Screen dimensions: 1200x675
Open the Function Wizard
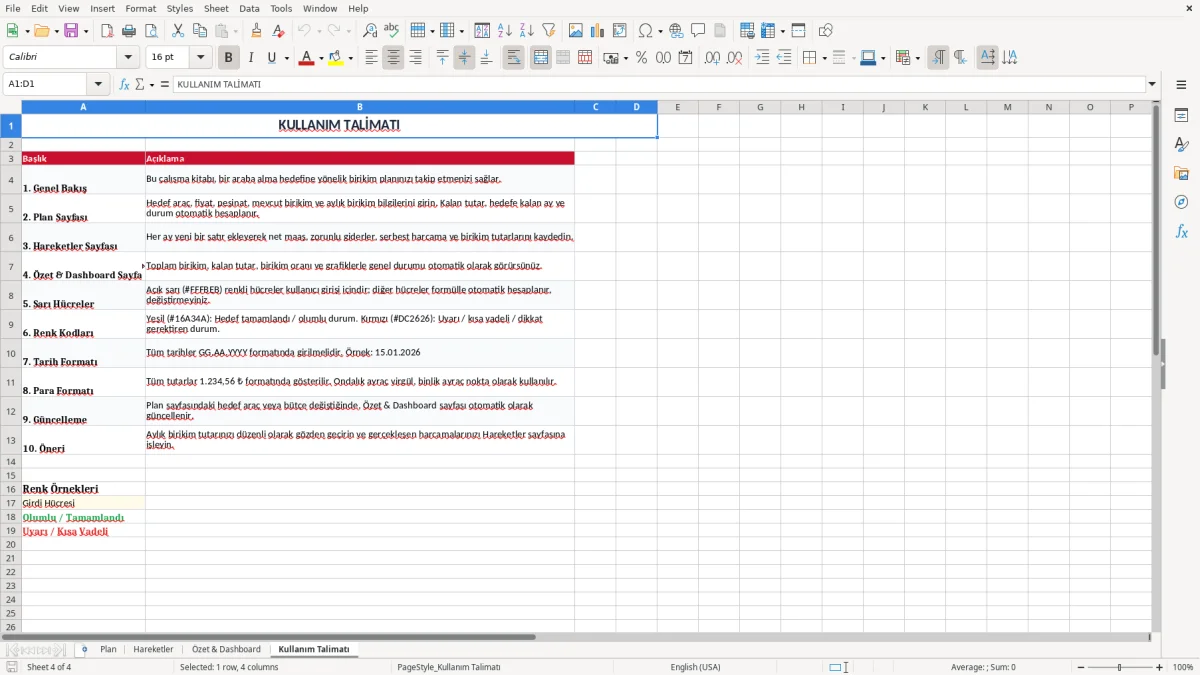point(125,84)
